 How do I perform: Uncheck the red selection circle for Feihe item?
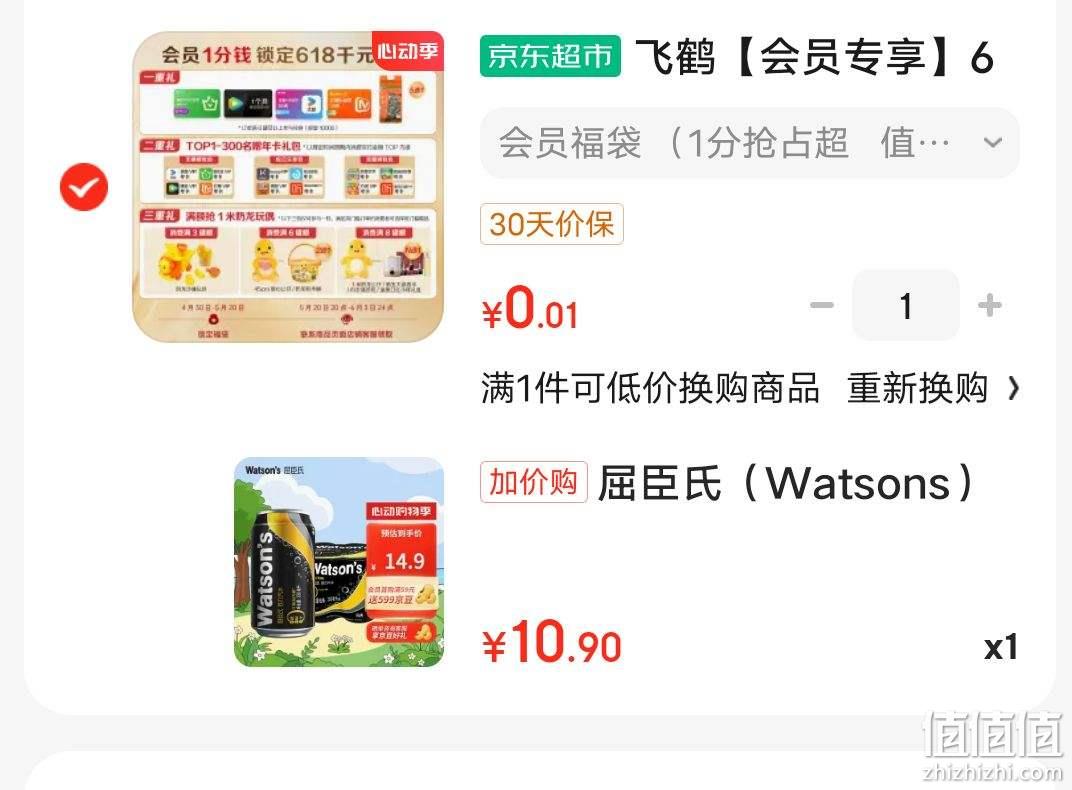84,187
